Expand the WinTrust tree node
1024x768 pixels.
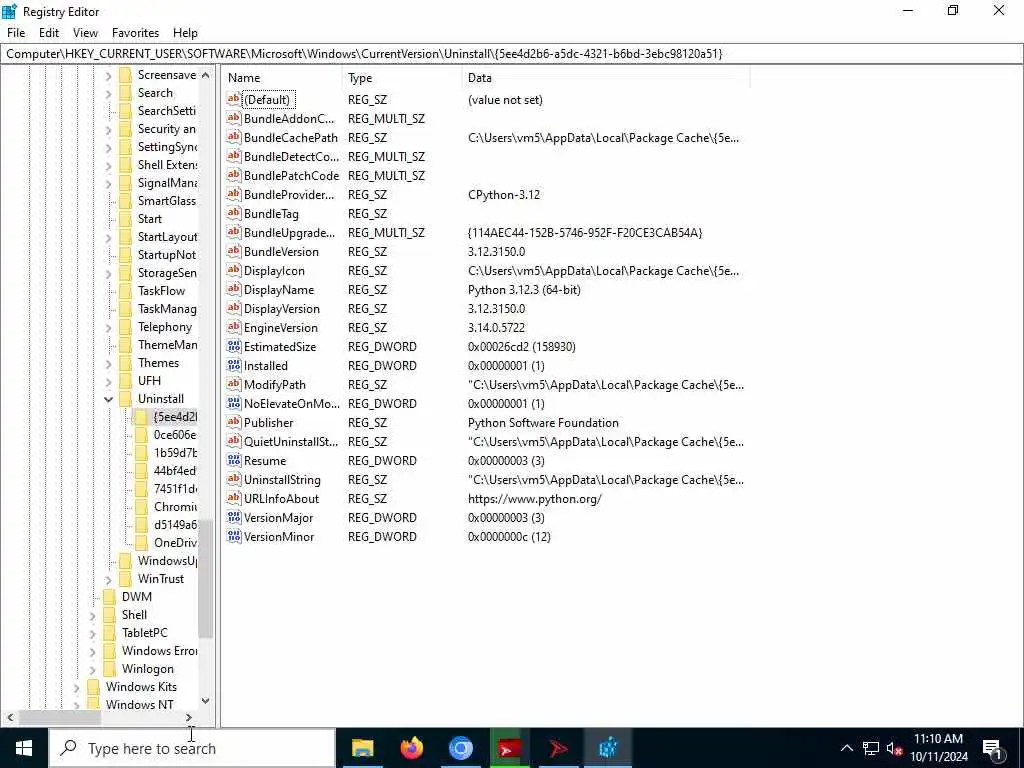pos(108,579)
